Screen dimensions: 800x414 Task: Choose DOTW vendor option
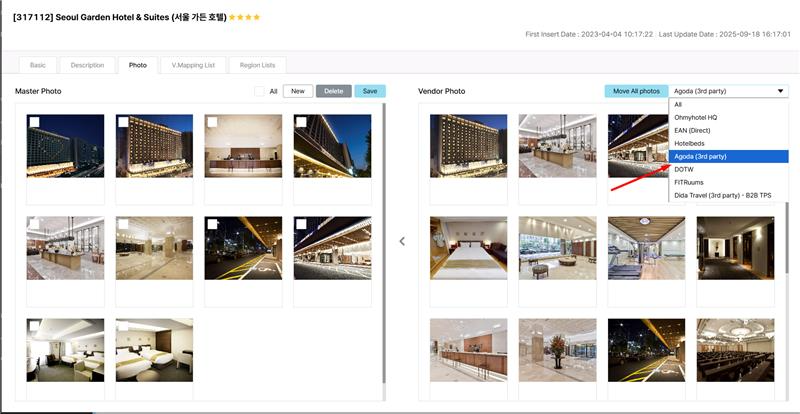(x=728, y=169)
